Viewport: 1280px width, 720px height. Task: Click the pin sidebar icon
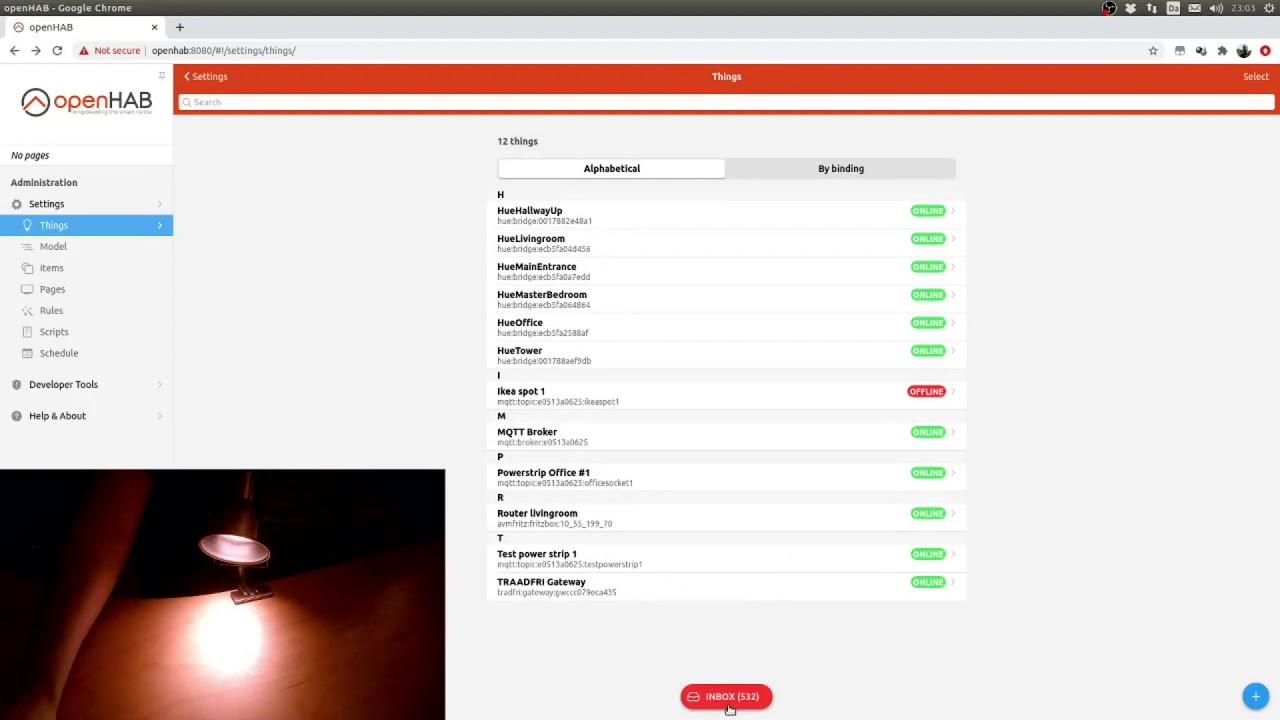tap(161, 76)
